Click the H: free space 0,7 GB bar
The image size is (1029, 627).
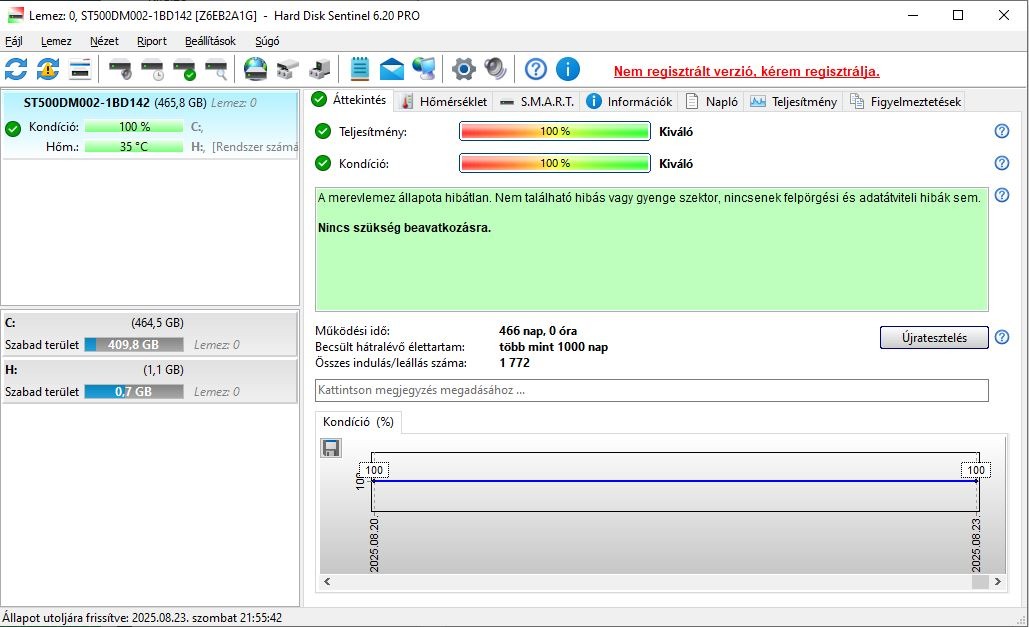coord(134,392)
